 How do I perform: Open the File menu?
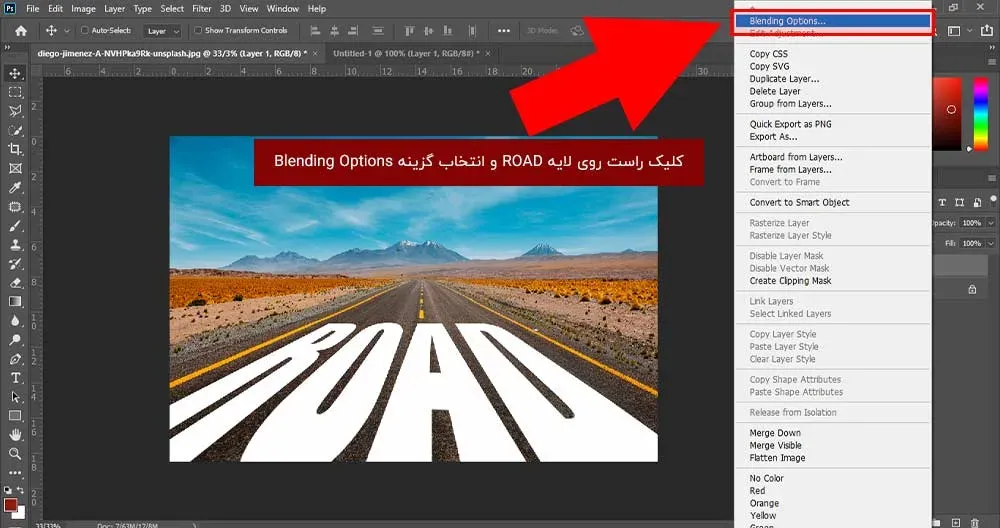click(33, 9)
